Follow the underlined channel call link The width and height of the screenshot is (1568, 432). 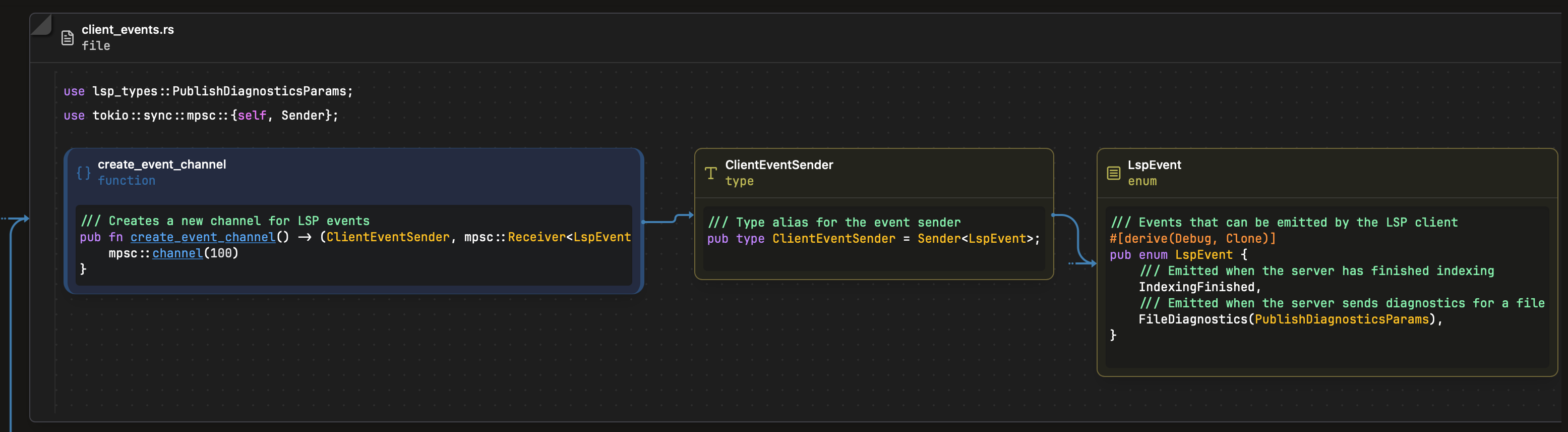click(x=177, y=253)
